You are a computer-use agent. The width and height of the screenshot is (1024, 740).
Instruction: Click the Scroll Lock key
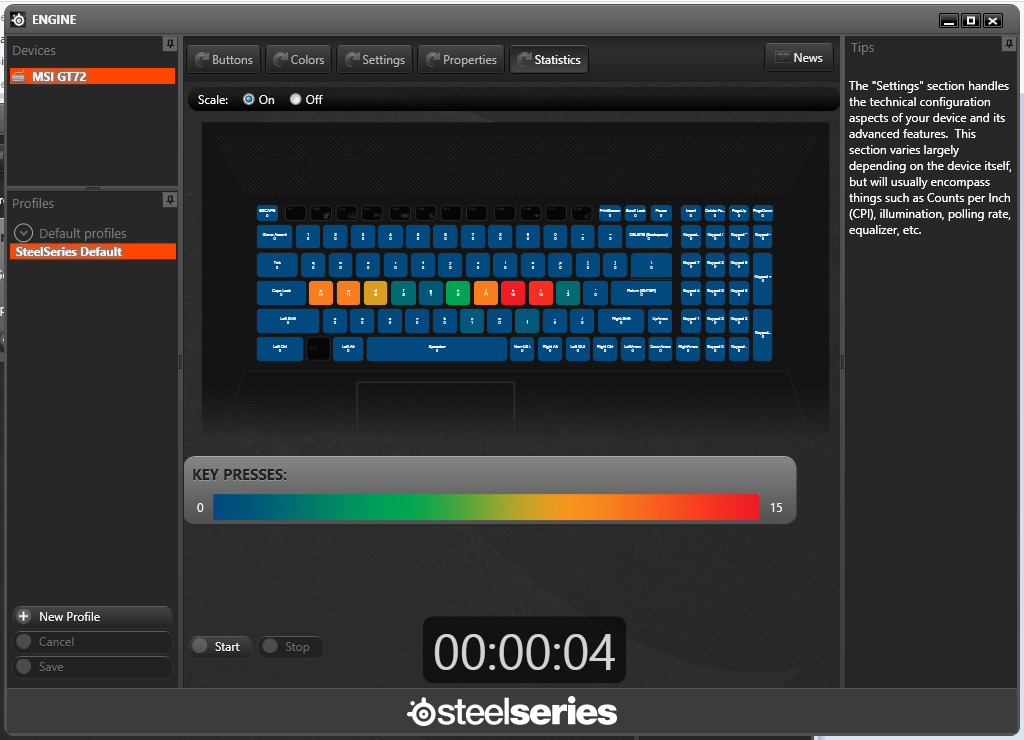635,213
